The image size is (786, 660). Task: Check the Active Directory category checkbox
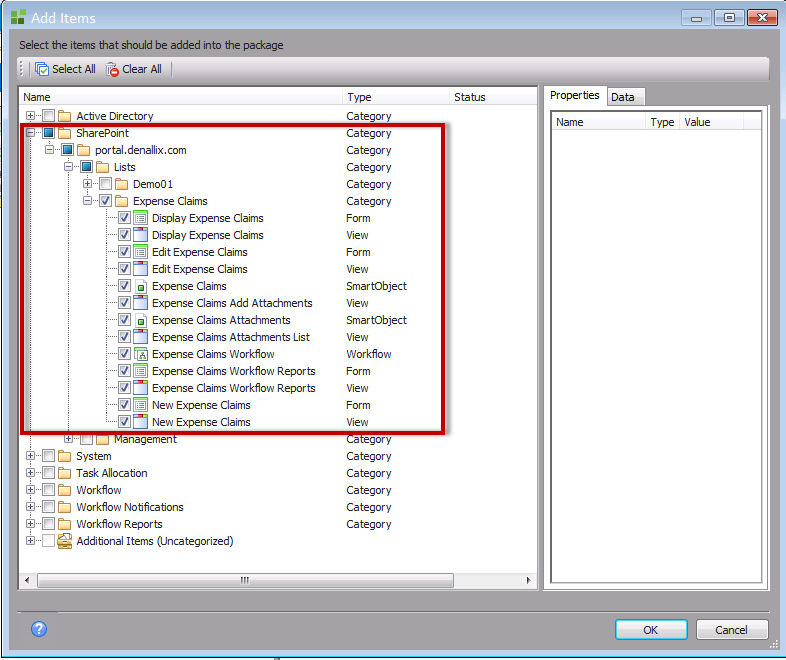coord(48,116)
